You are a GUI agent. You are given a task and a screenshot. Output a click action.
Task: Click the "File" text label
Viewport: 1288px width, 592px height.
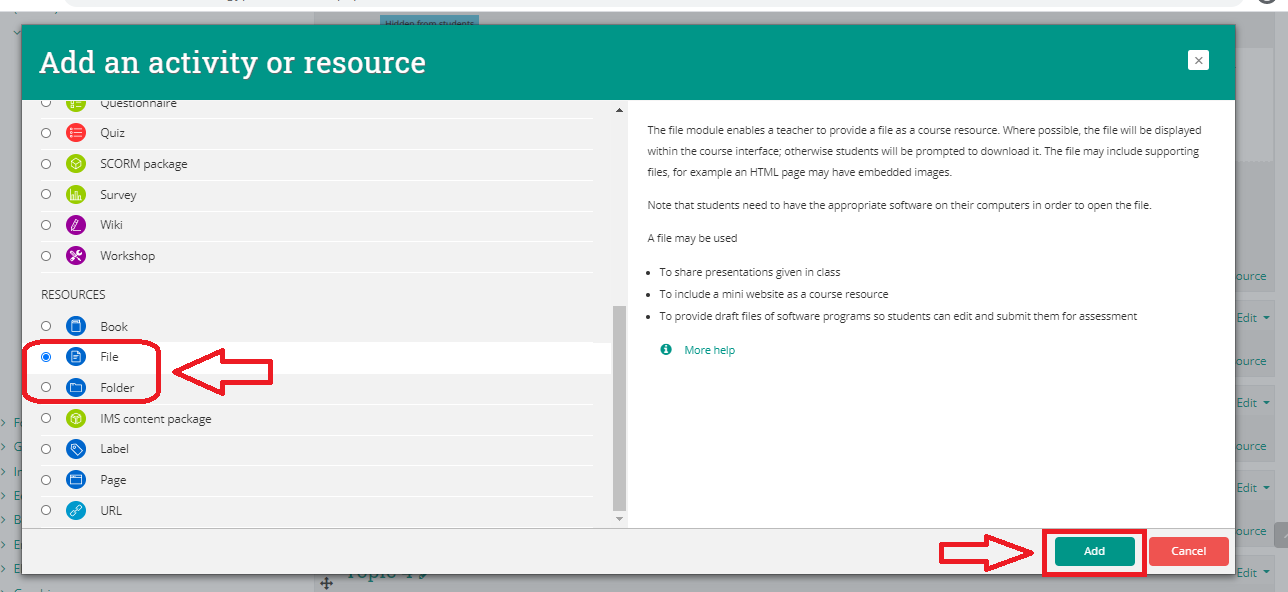click(x=109, y=357)
